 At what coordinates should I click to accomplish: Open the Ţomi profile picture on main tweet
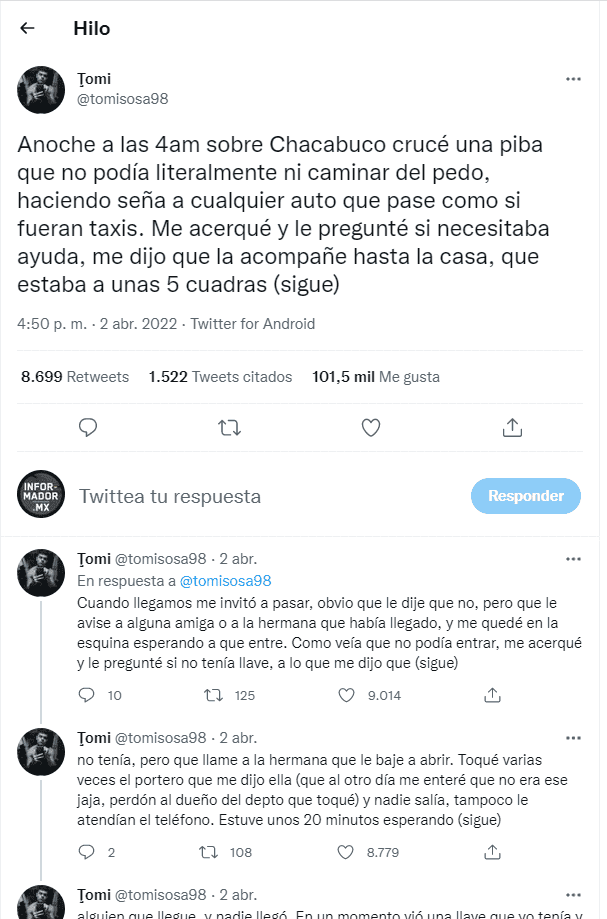pyautogui.click(x=42, y=91)
